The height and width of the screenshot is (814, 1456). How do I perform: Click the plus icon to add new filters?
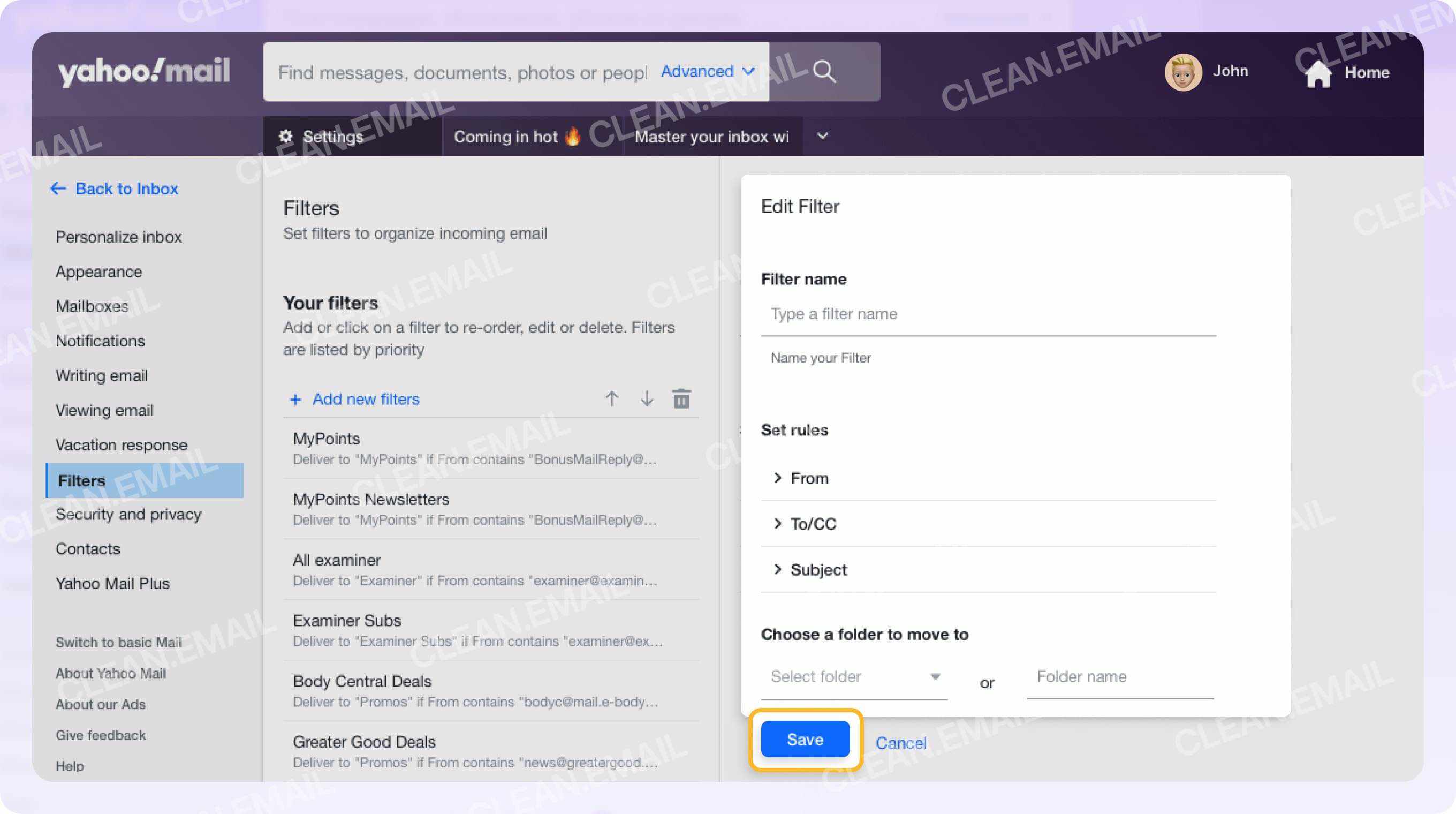pos(295,399)
